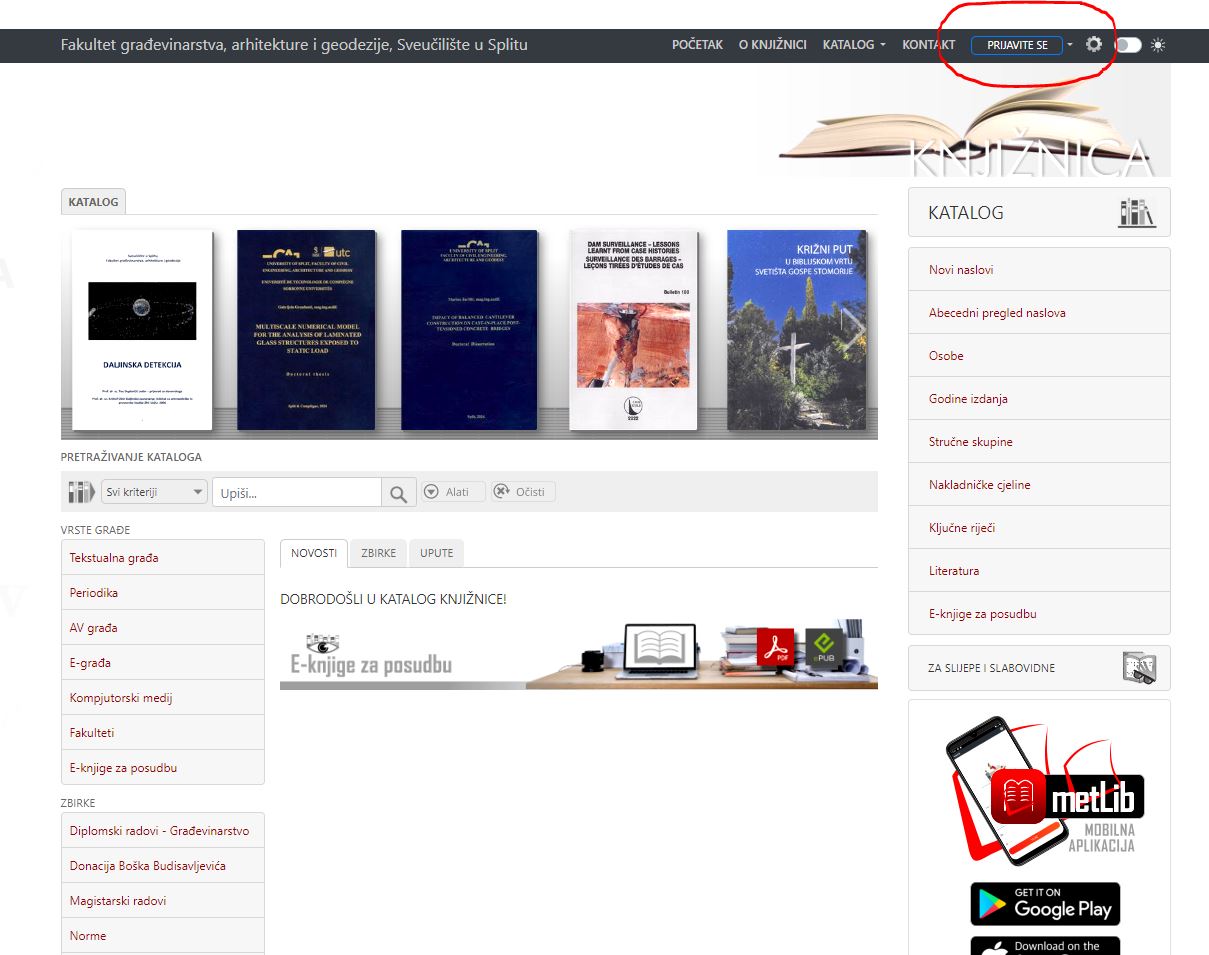Click the PRIJAVITE SE login button
Image resolution: width=1209 pixels, height=955 pixels.
(1016, 45)
